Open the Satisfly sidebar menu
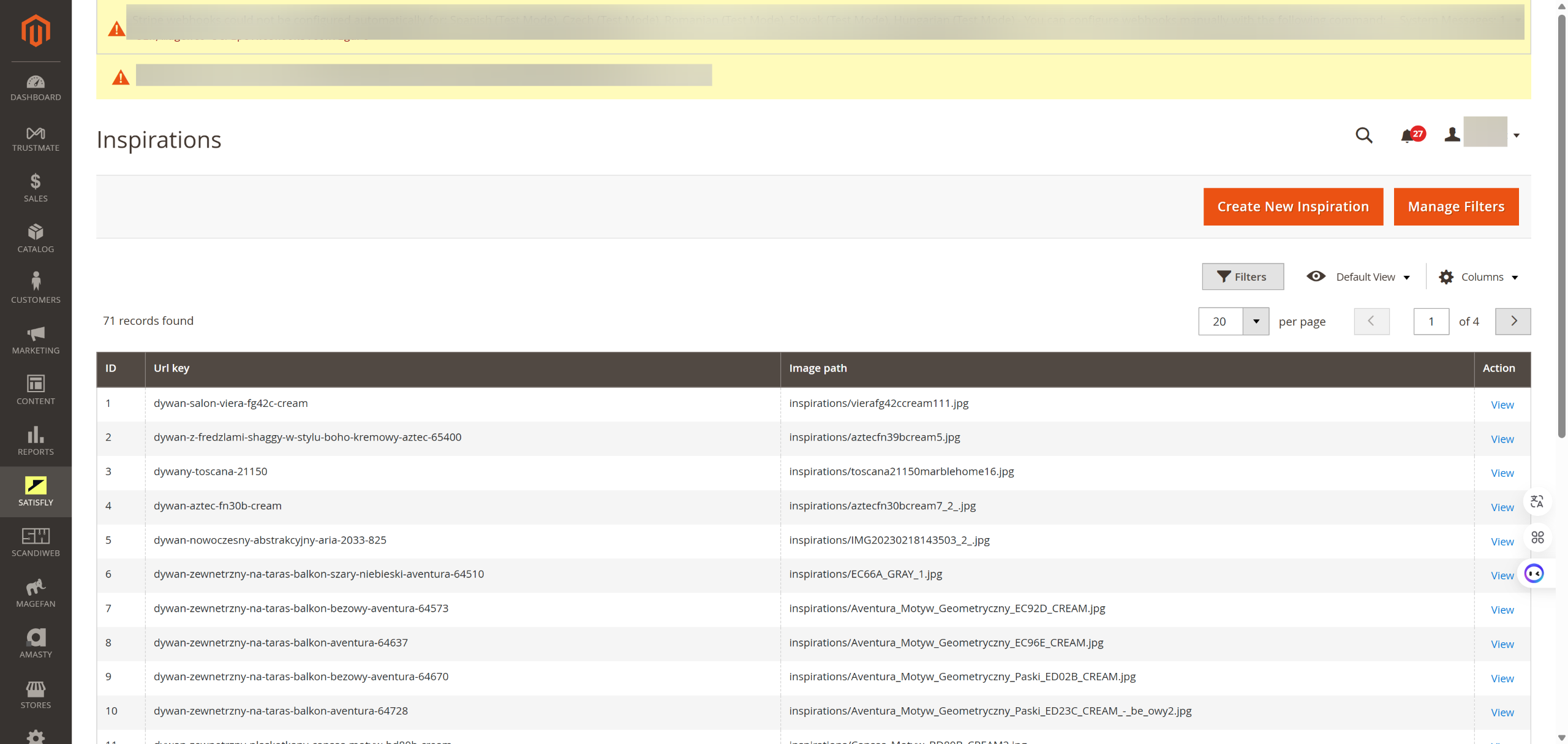The image size is (1568, 744). click(36, 492)
